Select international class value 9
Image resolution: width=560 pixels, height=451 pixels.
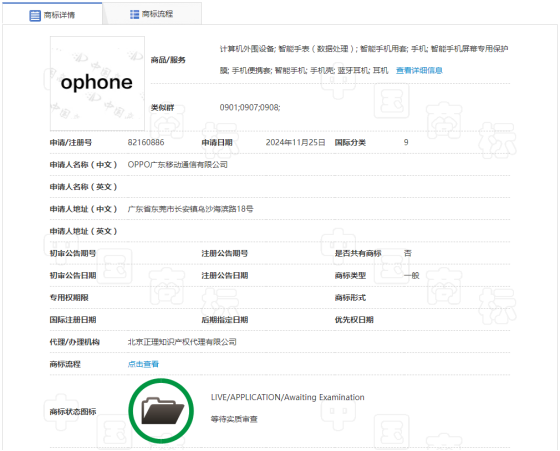[x=406, y=142]
